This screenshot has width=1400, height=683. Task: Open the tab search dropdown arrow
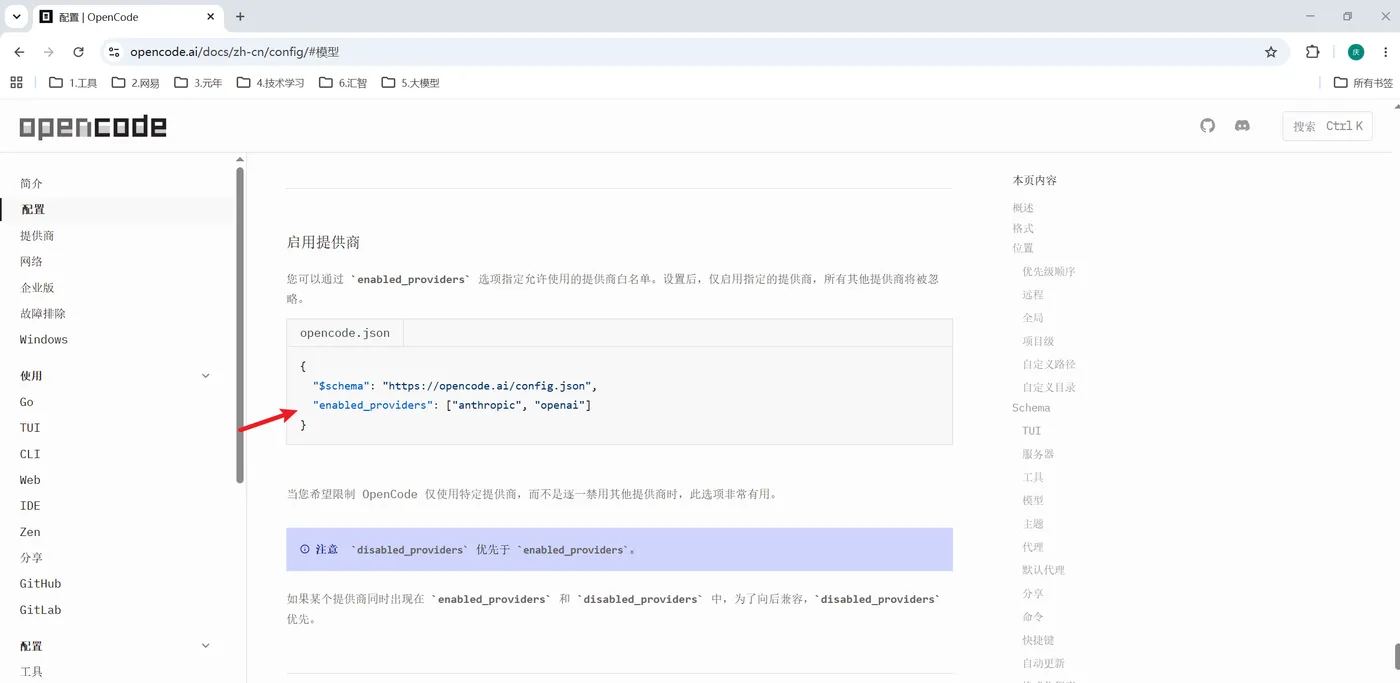17,16
